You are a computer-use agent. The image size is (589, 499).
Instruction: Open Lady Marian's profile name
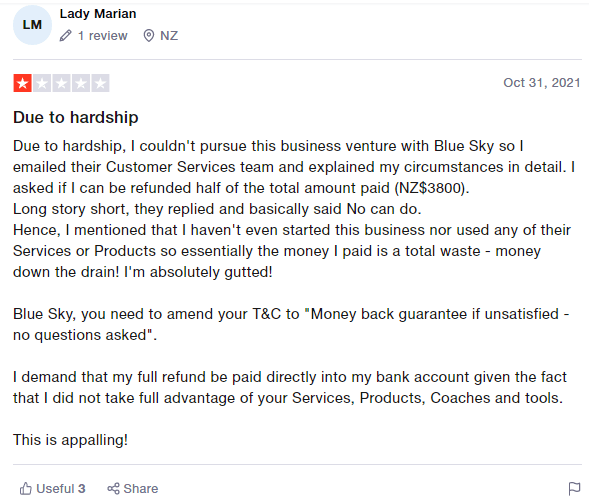(98, 14)
